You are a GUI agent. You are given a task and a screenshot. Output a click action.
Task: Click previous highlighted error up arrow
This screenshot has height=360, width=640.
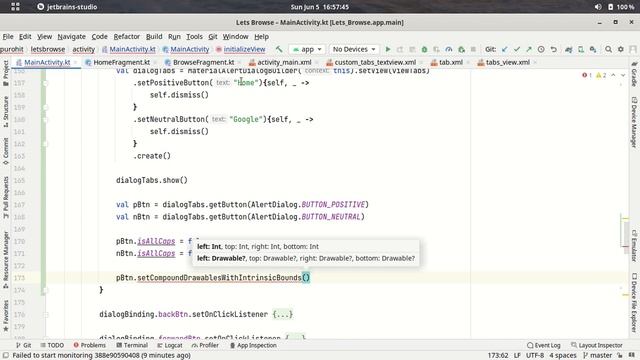613,75
